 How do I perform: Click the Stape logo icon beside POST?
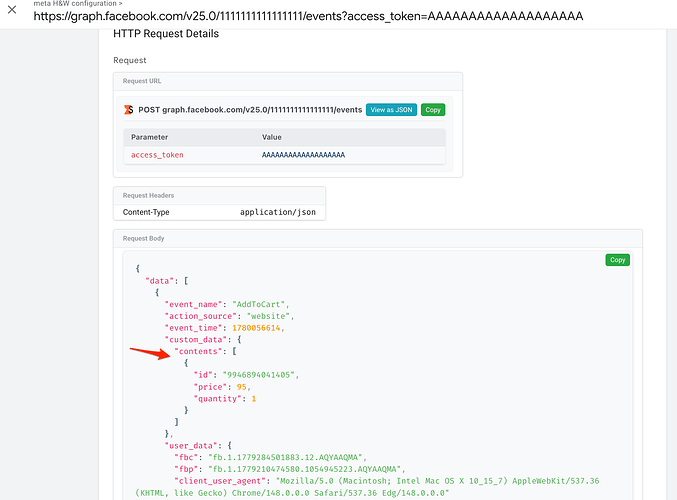[x=129, y=110]
